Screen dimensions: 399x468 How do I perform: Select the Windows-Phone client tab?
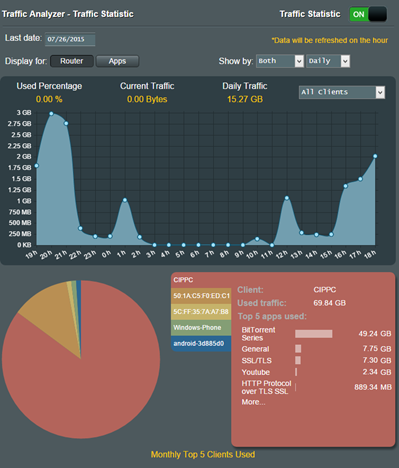pos(201,328)
